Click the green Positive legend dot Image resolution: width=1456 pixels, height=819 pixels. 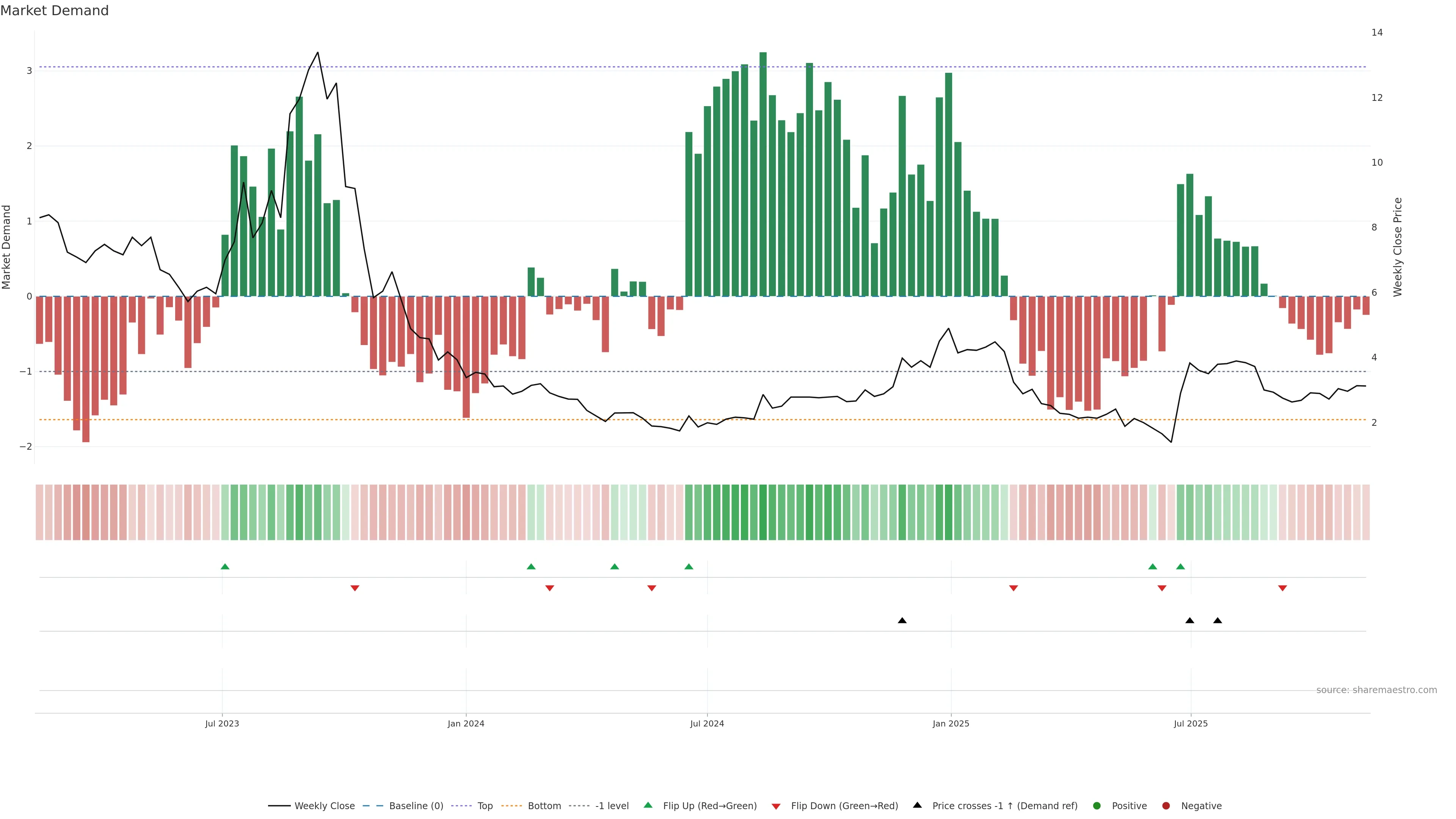(1097, 805)
